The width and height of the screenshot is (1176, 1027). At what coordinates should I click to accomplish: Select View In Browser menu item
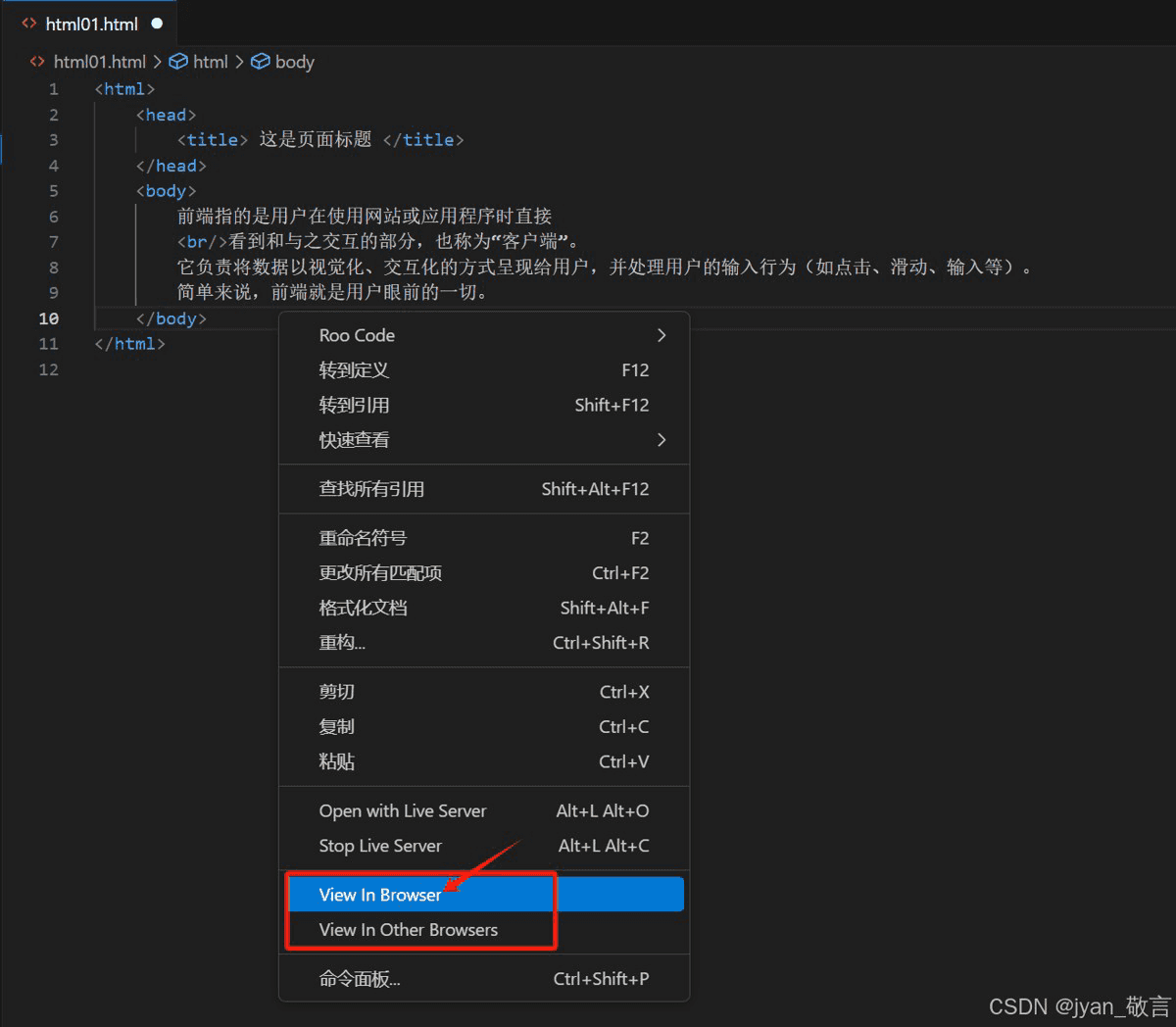pyautogui.click(x=380, y=895)
